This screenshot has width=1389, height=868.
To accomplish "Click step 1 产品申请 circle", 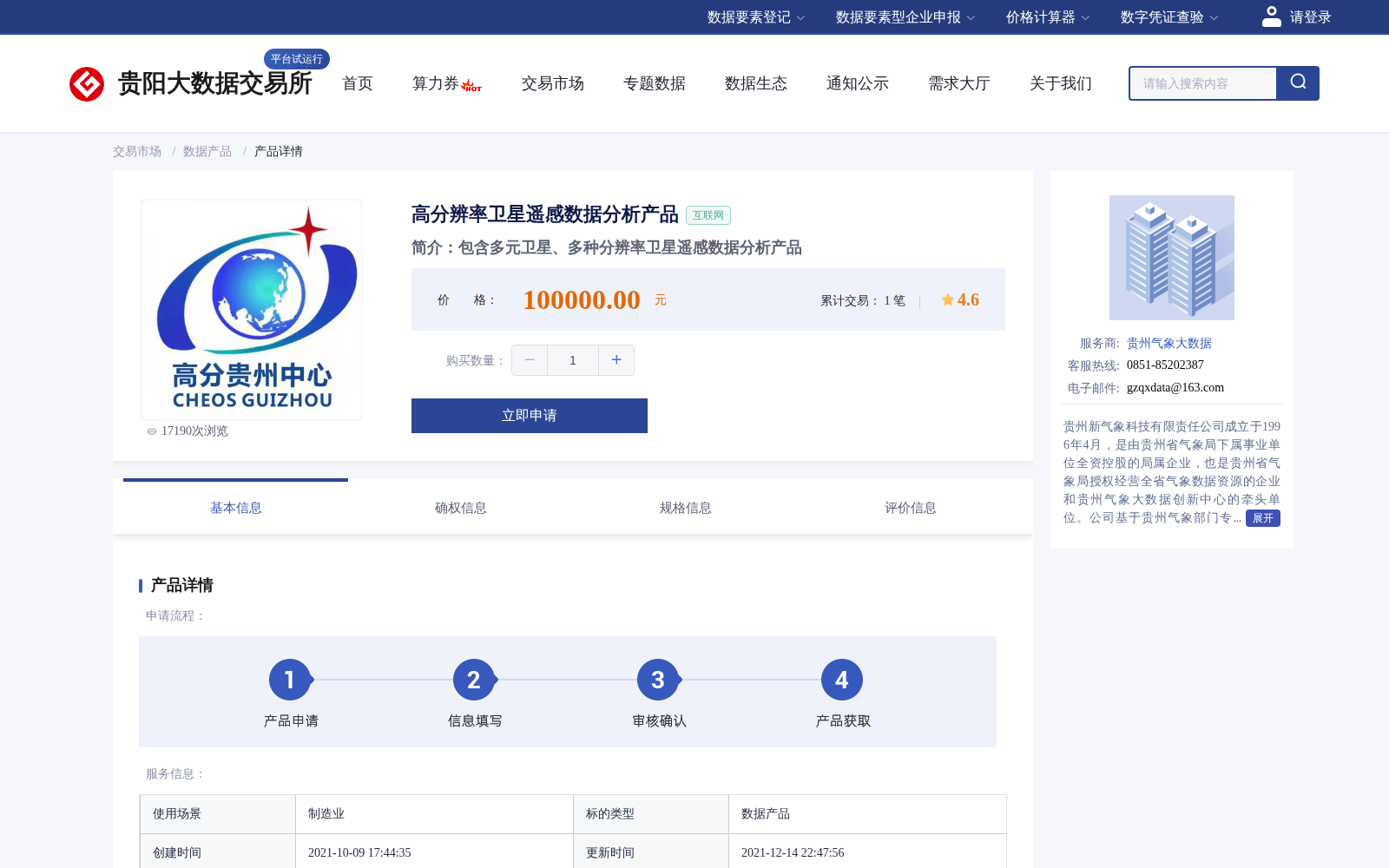I will [x=290, y=680].
